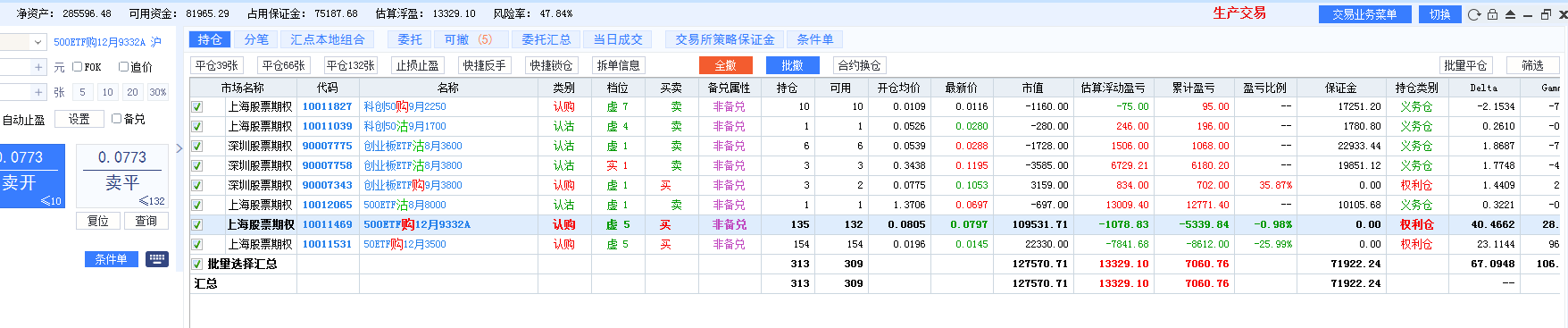Click the 批量平仓 button
Viewport: 1568px width, 328px height.
tap(1466, 65)
